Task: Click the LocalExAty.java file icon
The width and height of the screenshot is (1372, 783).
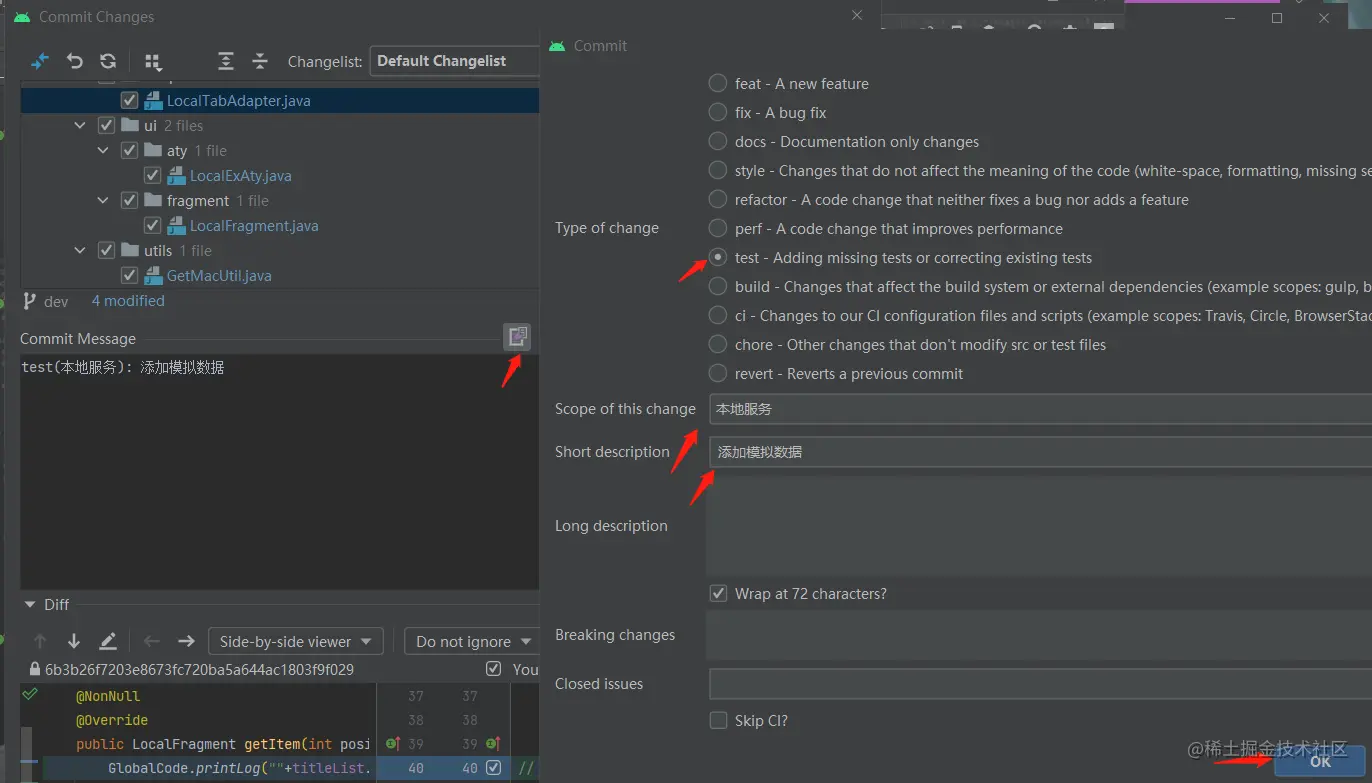Action: [176, 176]
